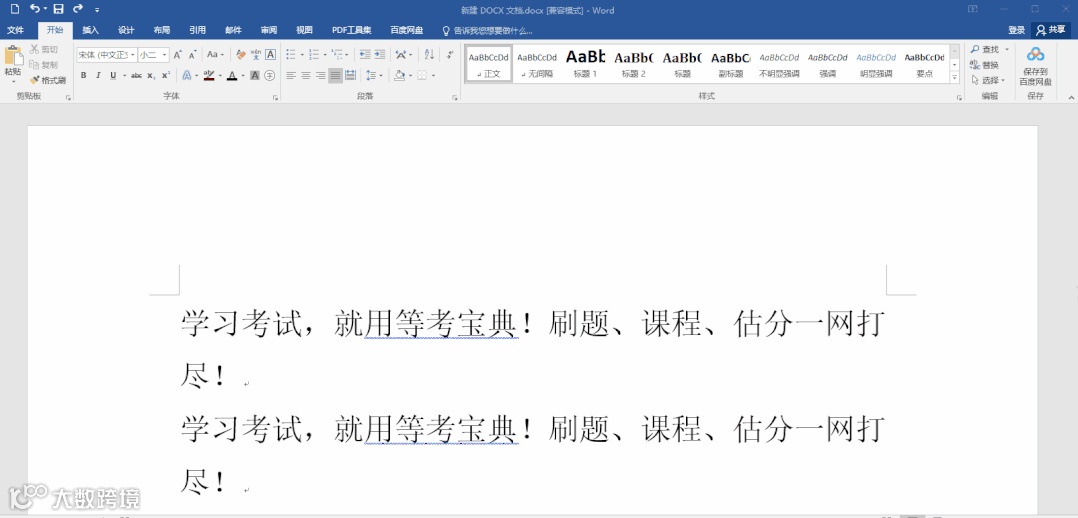Apply the 要点 style
The height and width of the screenshot is (518, 1078).
pyautogui.click(x=924, y=64)
